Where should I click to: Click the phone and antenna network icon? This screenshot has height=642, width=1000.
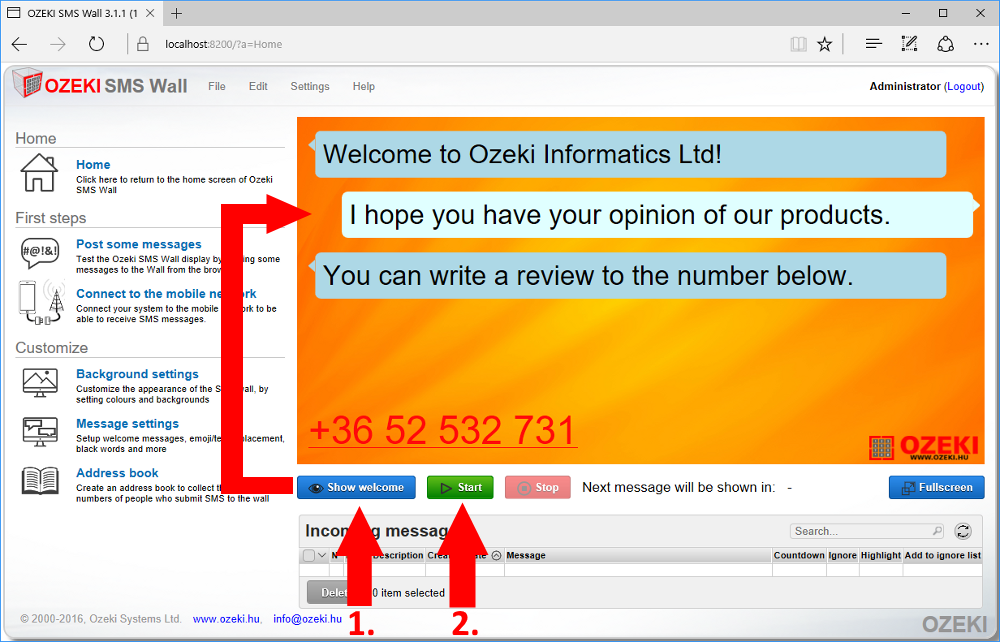[x=42, y=302]
